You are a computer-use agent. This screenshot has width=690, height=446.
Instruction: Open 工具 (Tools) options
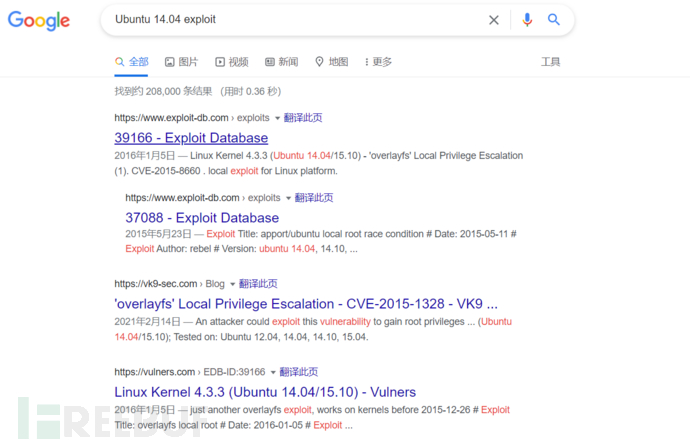(x=551, y=62)
